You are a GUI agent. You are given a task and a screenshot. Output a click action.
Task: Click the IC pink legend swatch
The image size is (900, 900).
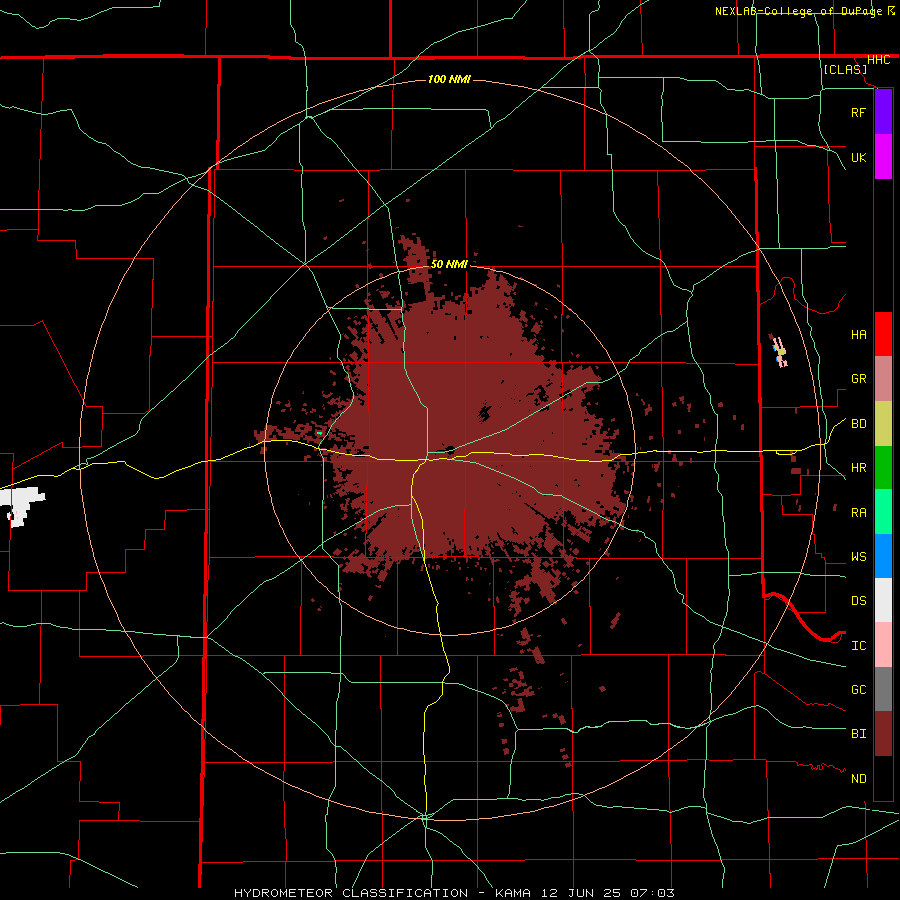(x=883, y=645)
